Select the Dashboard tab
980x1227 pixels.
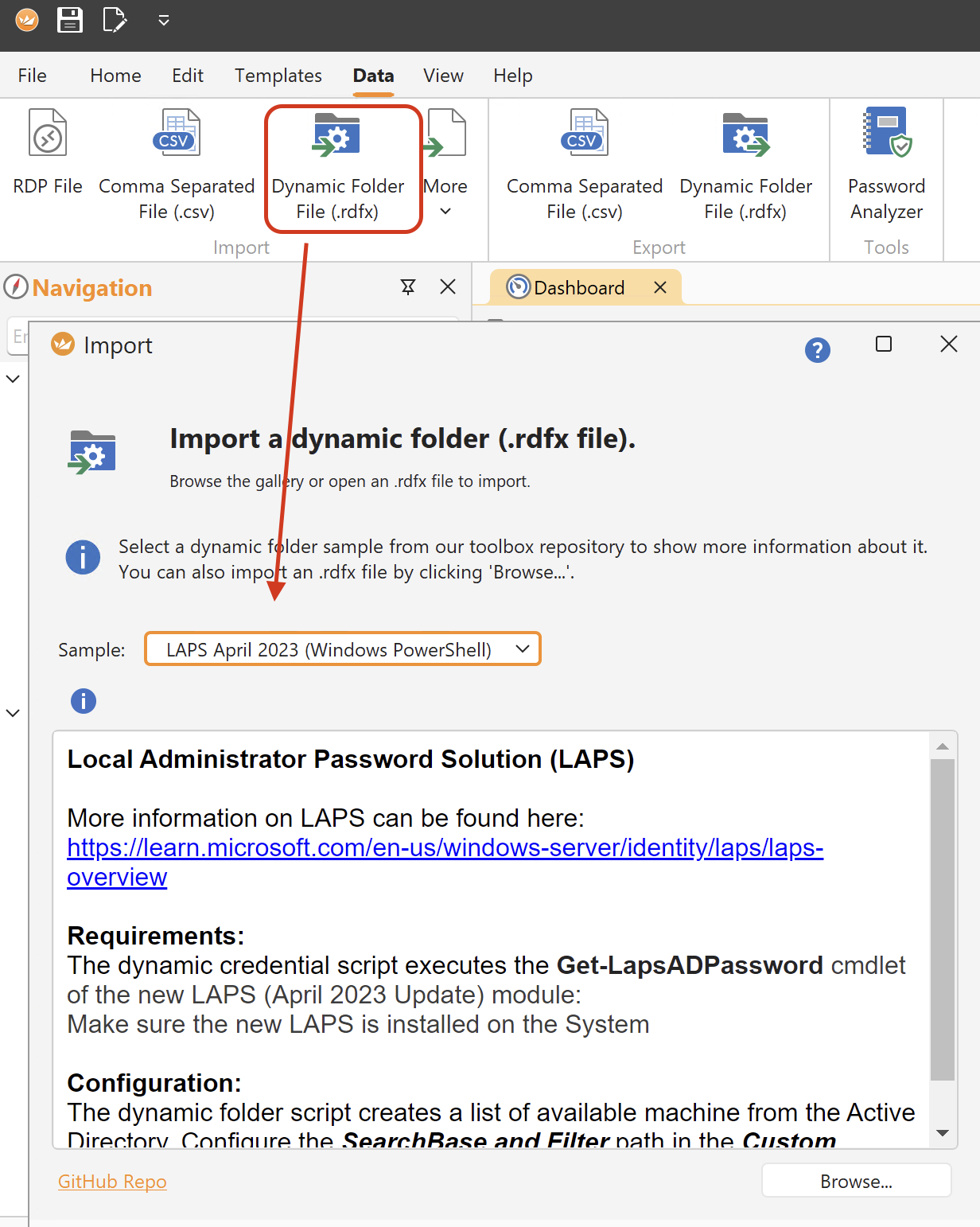point(578,287)
